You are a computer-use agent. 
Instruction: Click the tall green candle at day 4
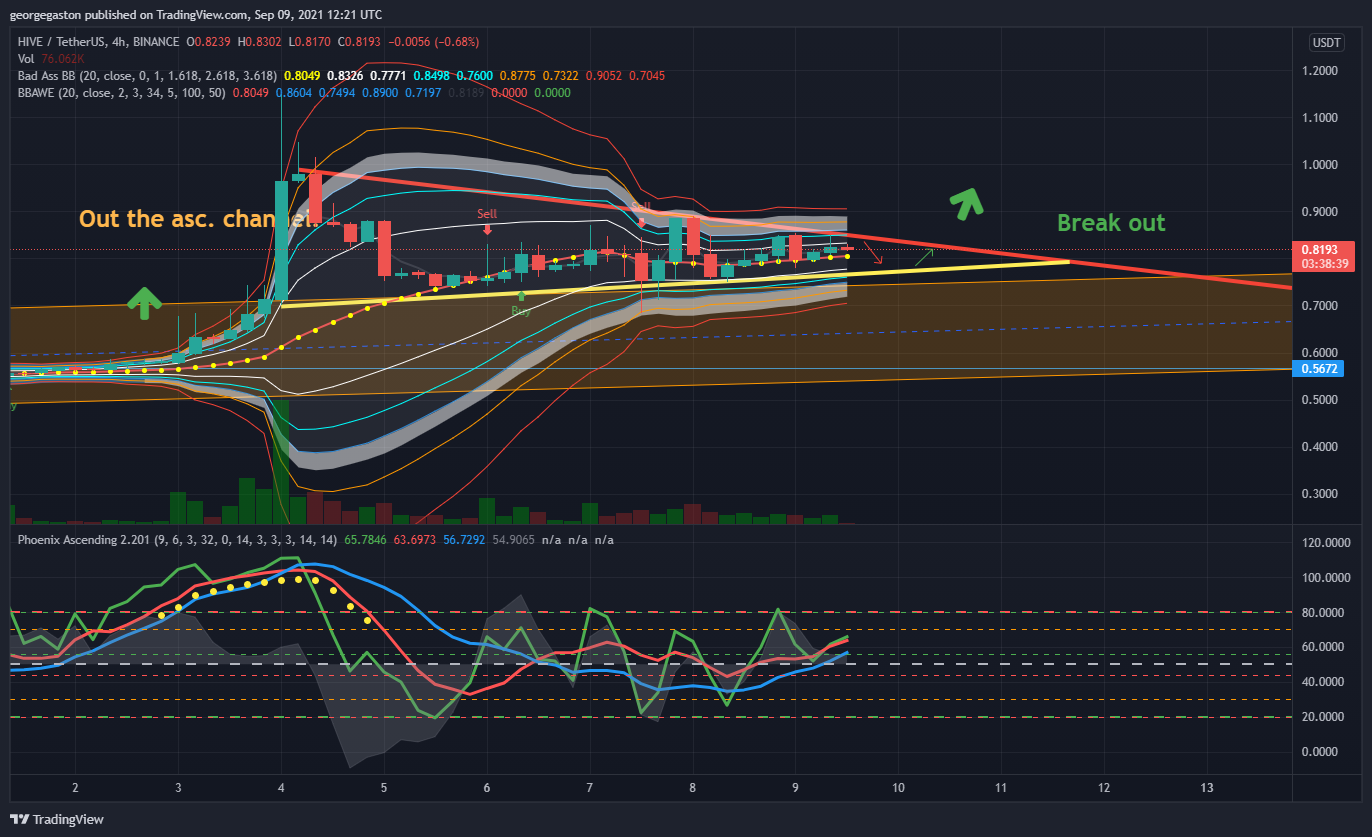pos(282,240)
